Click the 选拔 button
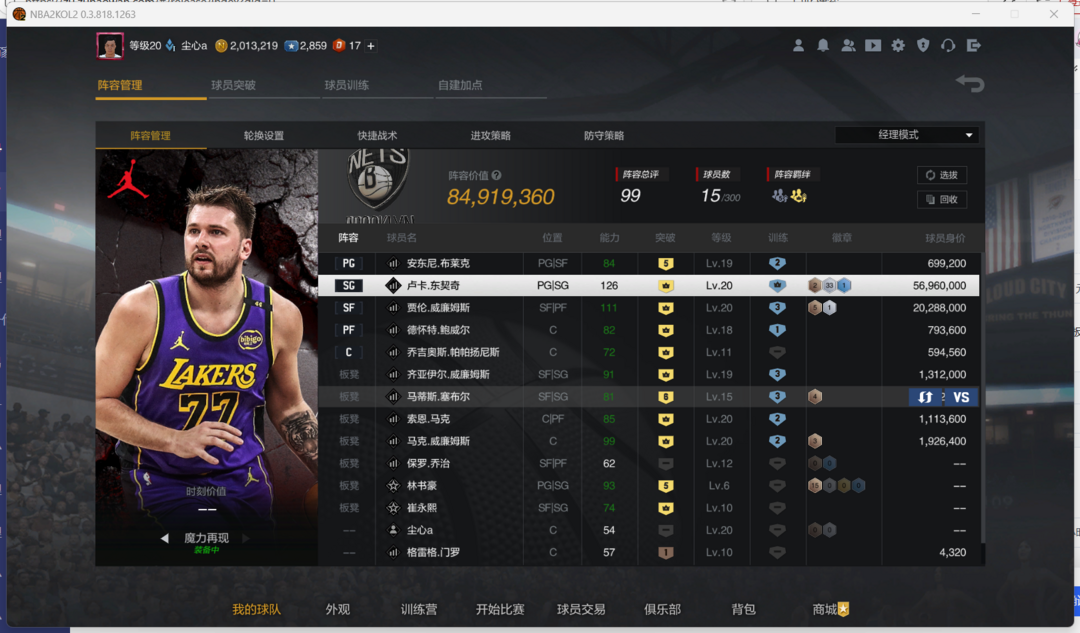 942,175
